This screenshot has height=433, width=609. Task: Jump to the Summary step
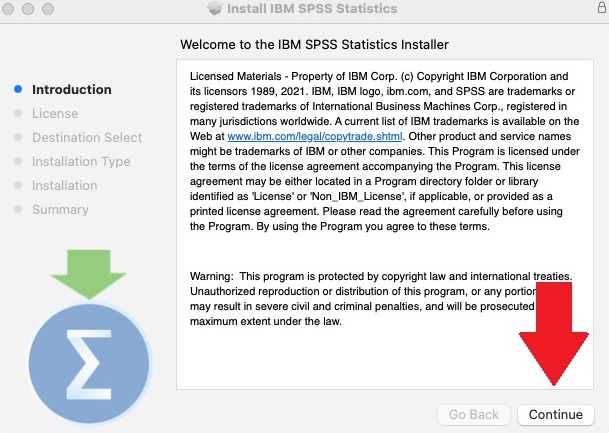pyautogui.click(x=60, y=209)
